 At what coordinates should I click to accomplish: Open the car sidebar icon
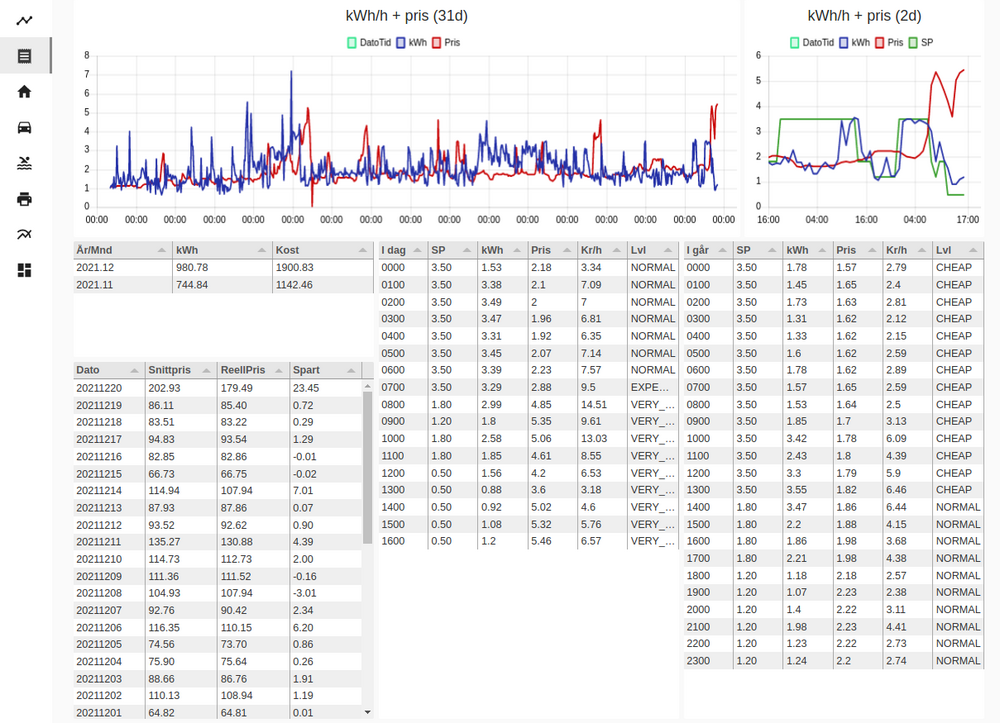[x=25, y=127]
